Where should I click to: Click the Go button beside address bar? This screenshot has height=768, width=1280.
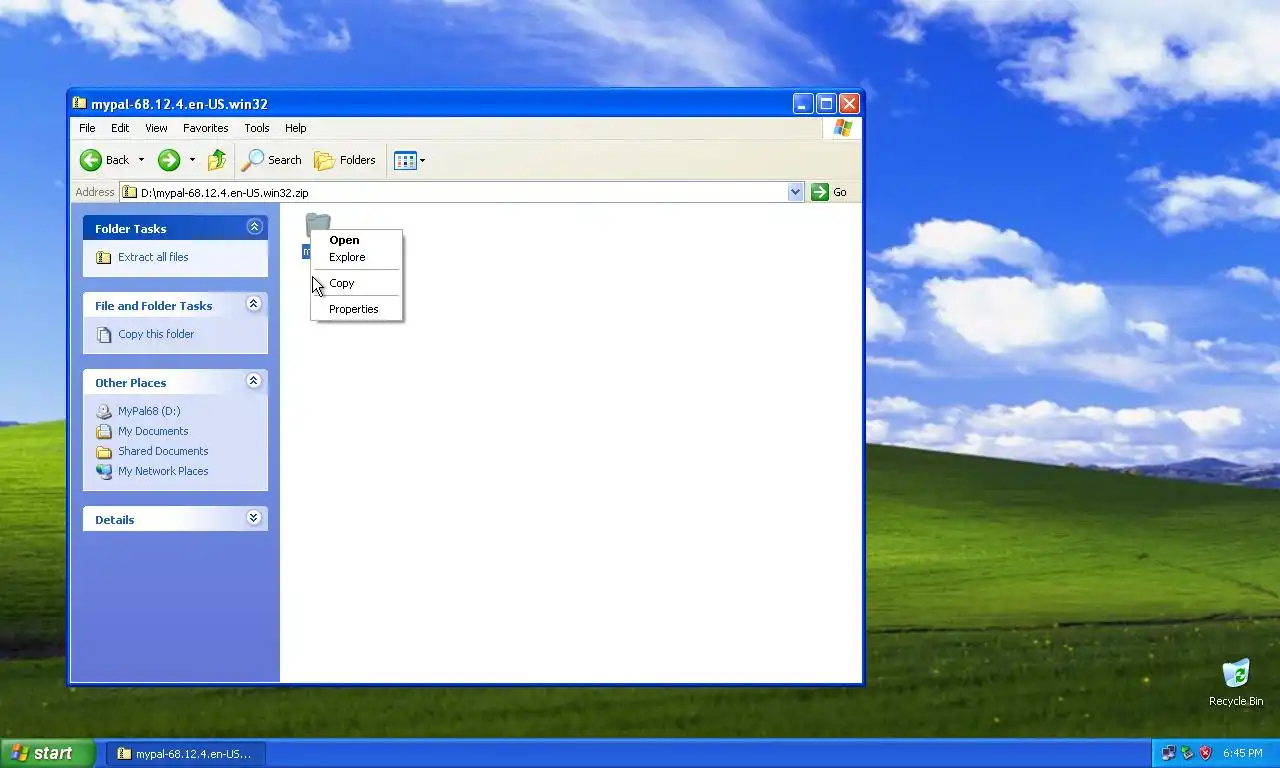(829, 192)
